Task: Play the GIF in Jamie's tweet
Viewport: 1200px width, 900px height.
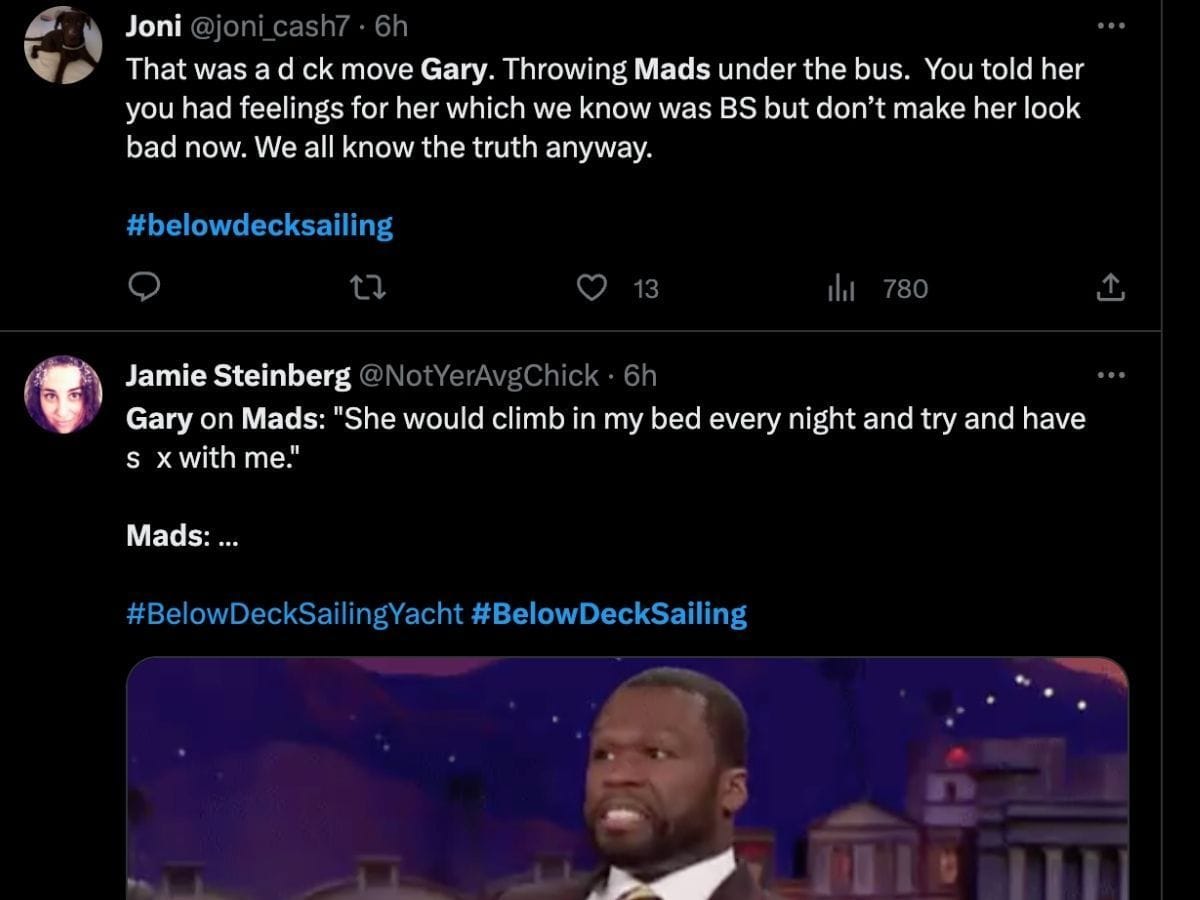Action: pyautogui.click(x=627, y=778)
